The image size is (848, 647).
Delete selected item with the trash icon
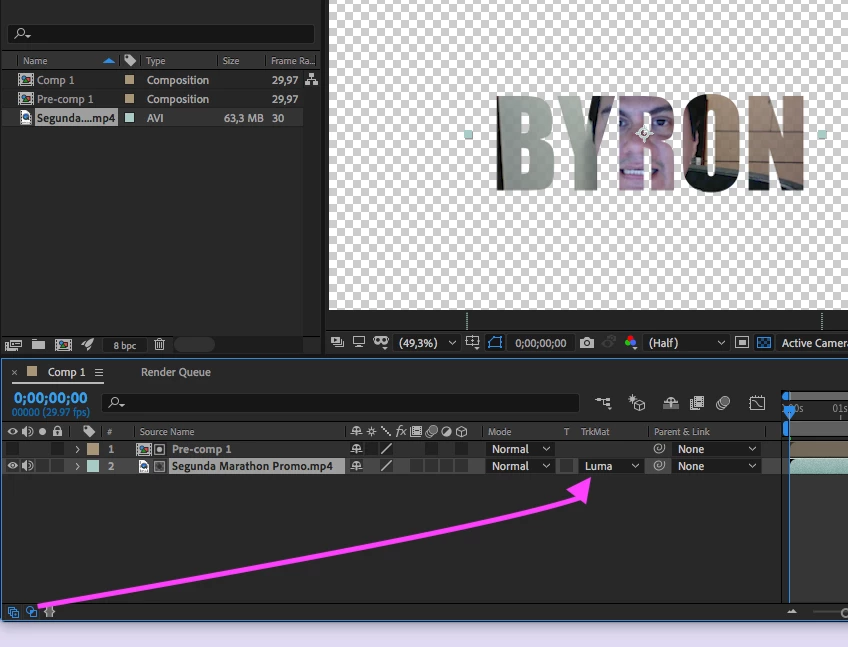[159, 345]
